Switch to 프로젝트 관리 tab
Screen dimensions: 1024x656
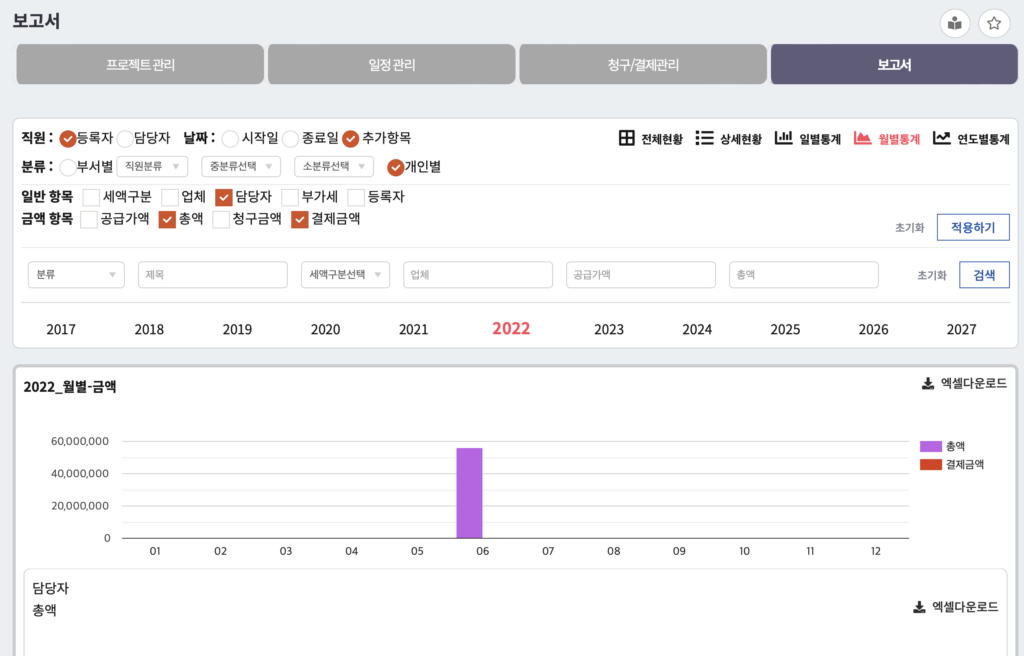click(x=140, y=64)
